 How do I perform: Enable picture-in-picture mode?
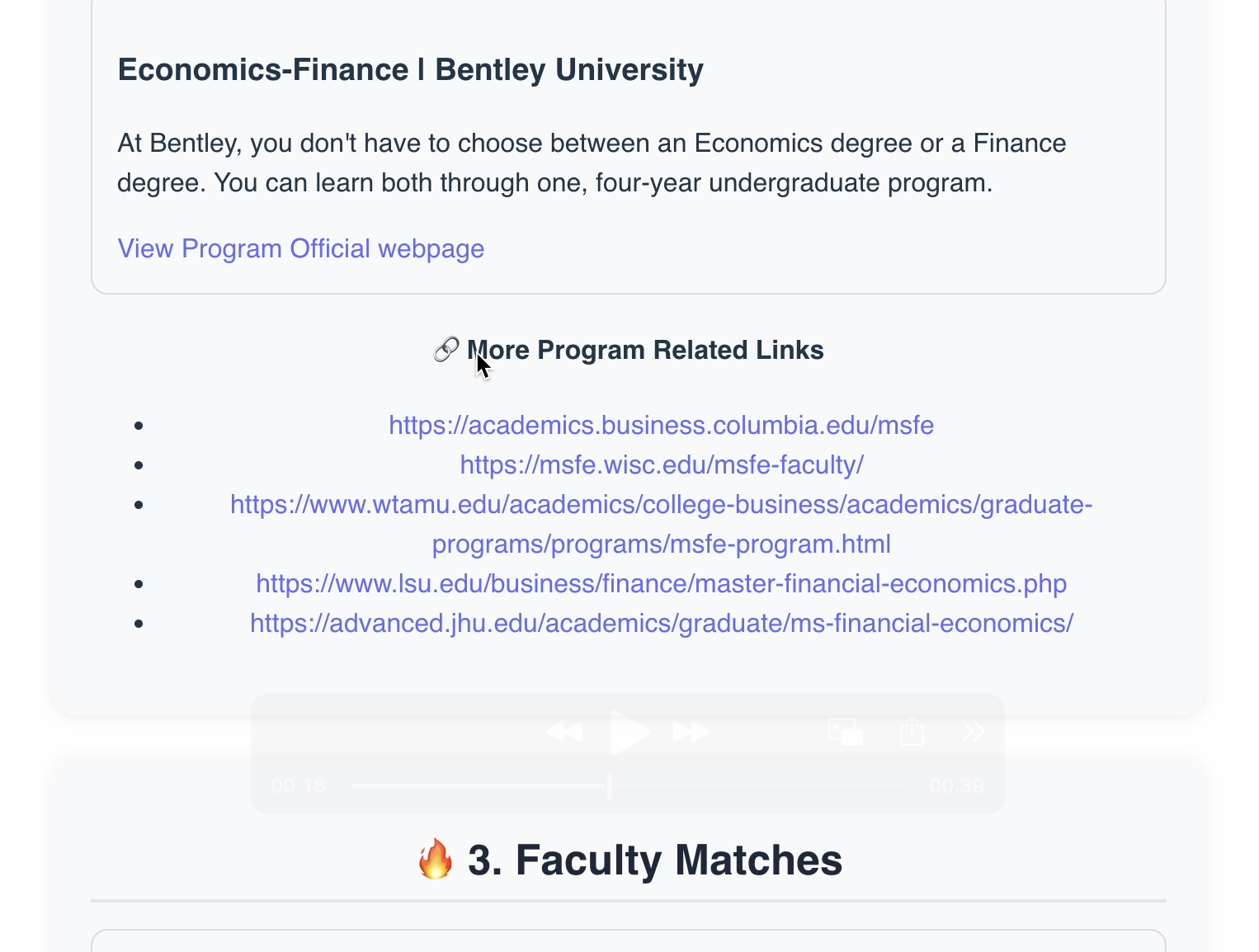coord(846,732)
